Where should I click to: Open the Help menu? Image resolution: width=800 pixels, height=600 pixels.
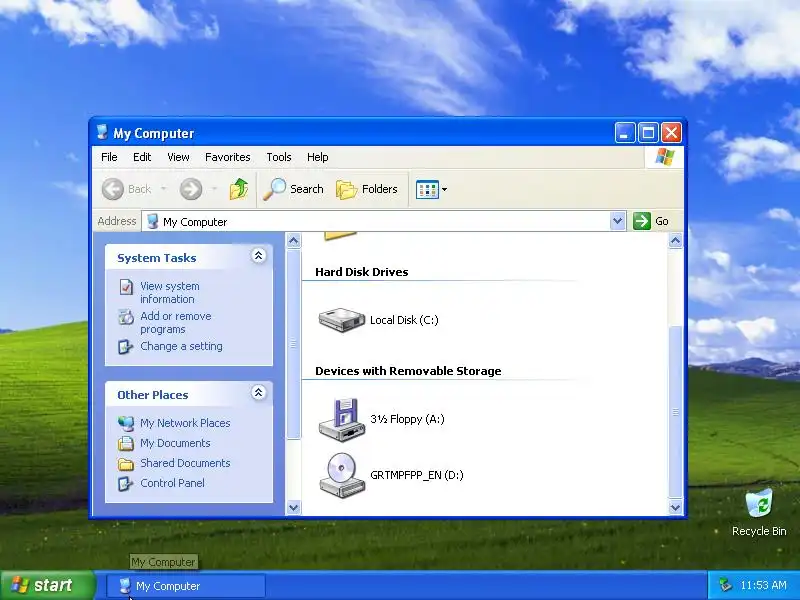tap(317, 157)
